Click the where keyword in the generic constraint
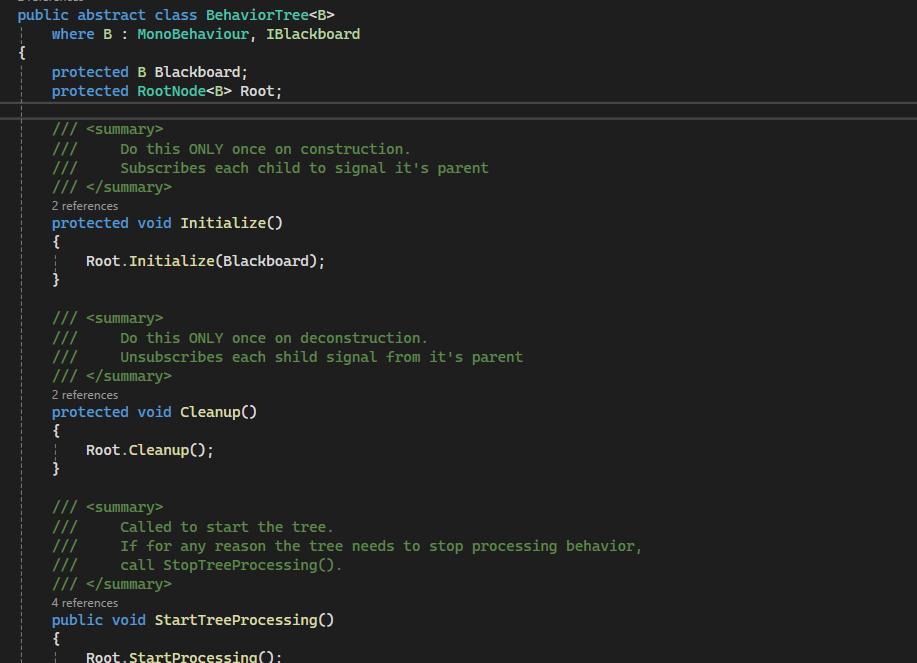Viewport: 917px width, 663px height. pos(73,34)
